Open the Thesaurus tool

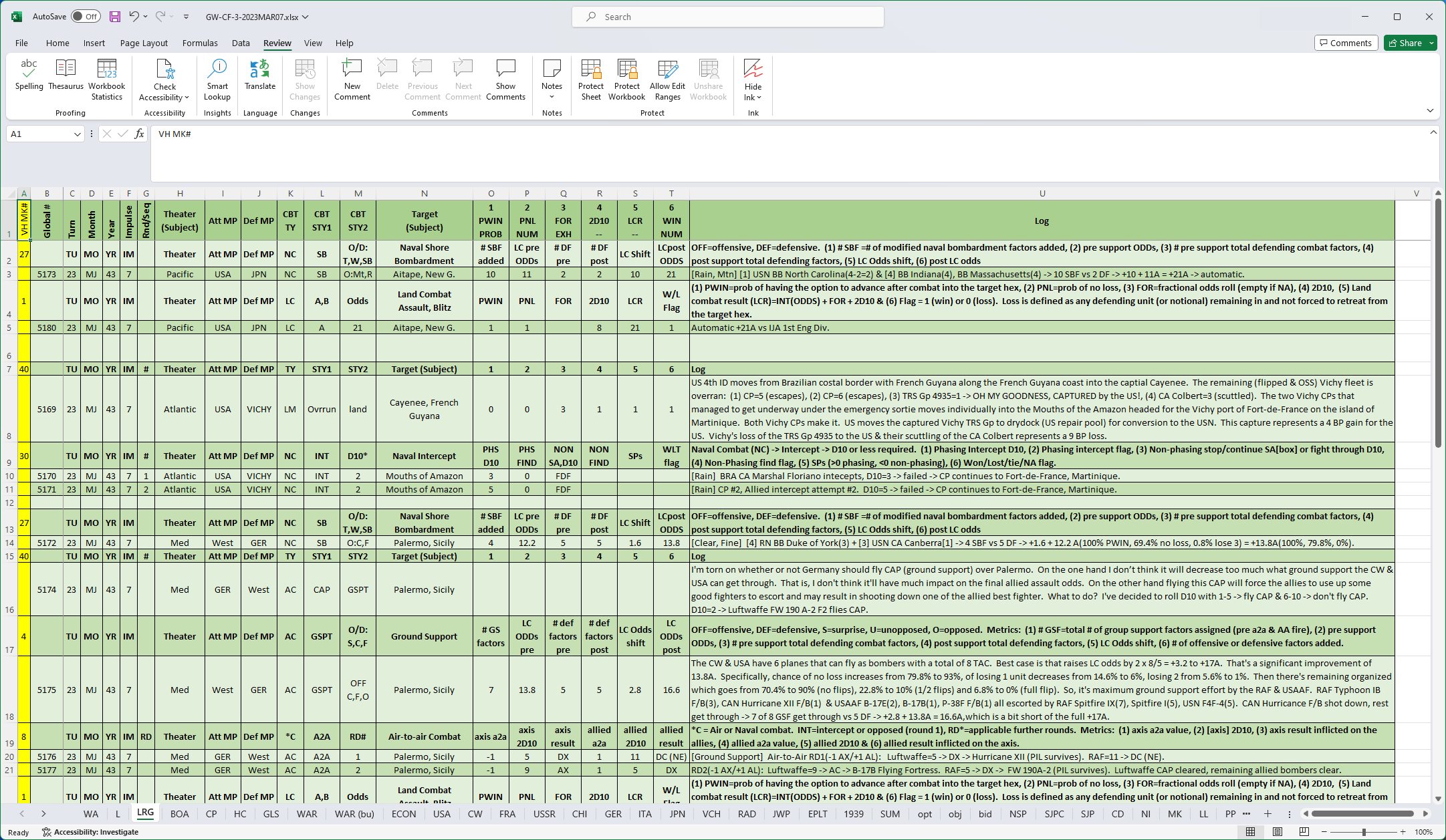[66, 75]
